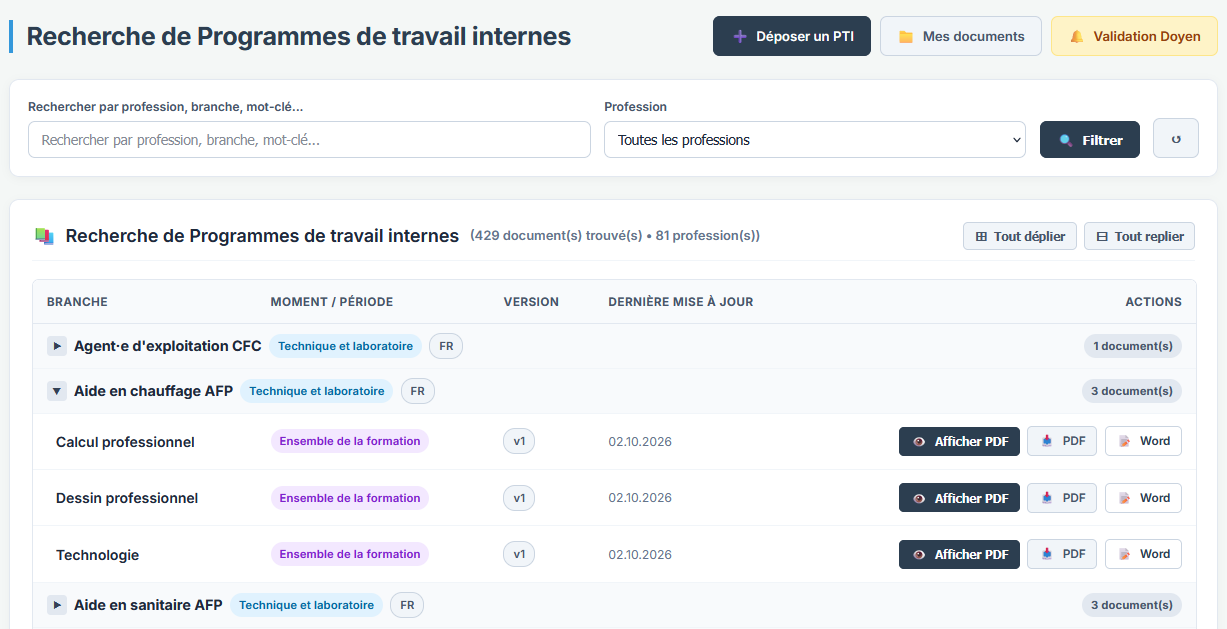Screen dimensions: 1227x629
Task: Click the eye icon in the Technologie row
Action: pyautogui.click(x=919, y=554)
